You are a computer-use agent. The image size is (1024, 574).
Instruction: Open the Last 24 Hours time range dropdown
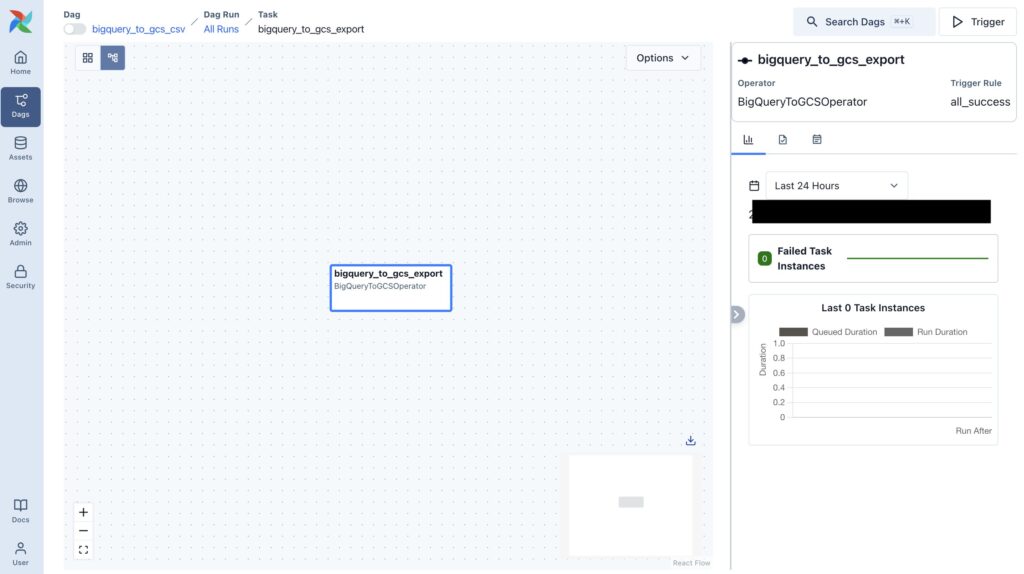[x=836, y=186]
